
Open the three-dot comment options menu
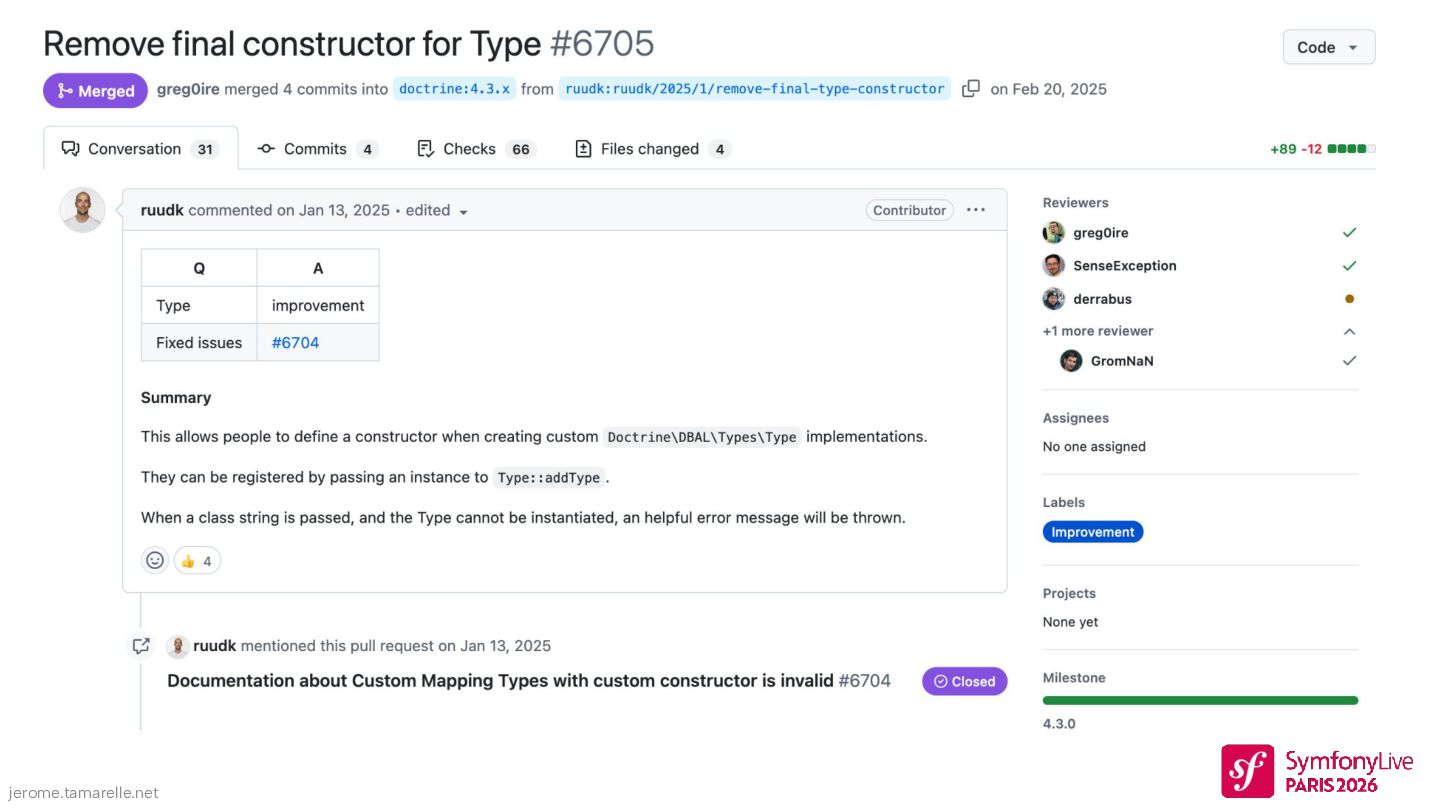pos(976,210)
